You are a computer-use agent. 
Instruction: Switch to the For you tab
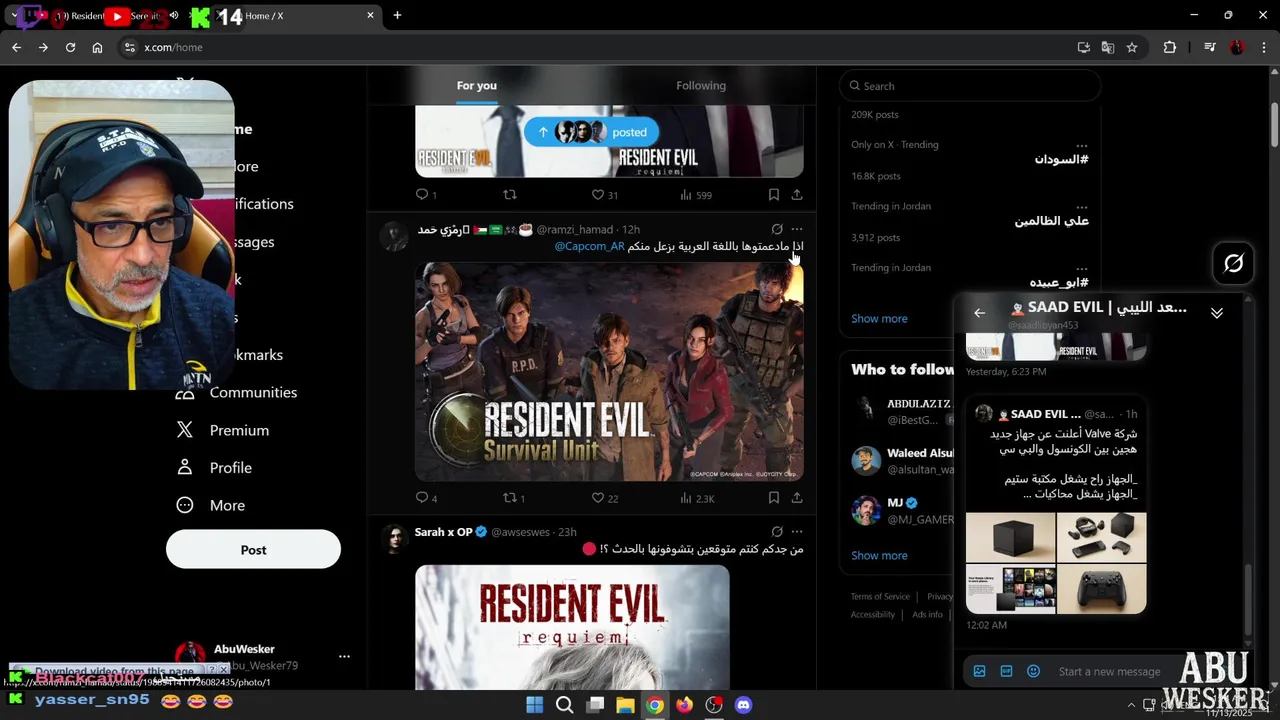point(477,86)
